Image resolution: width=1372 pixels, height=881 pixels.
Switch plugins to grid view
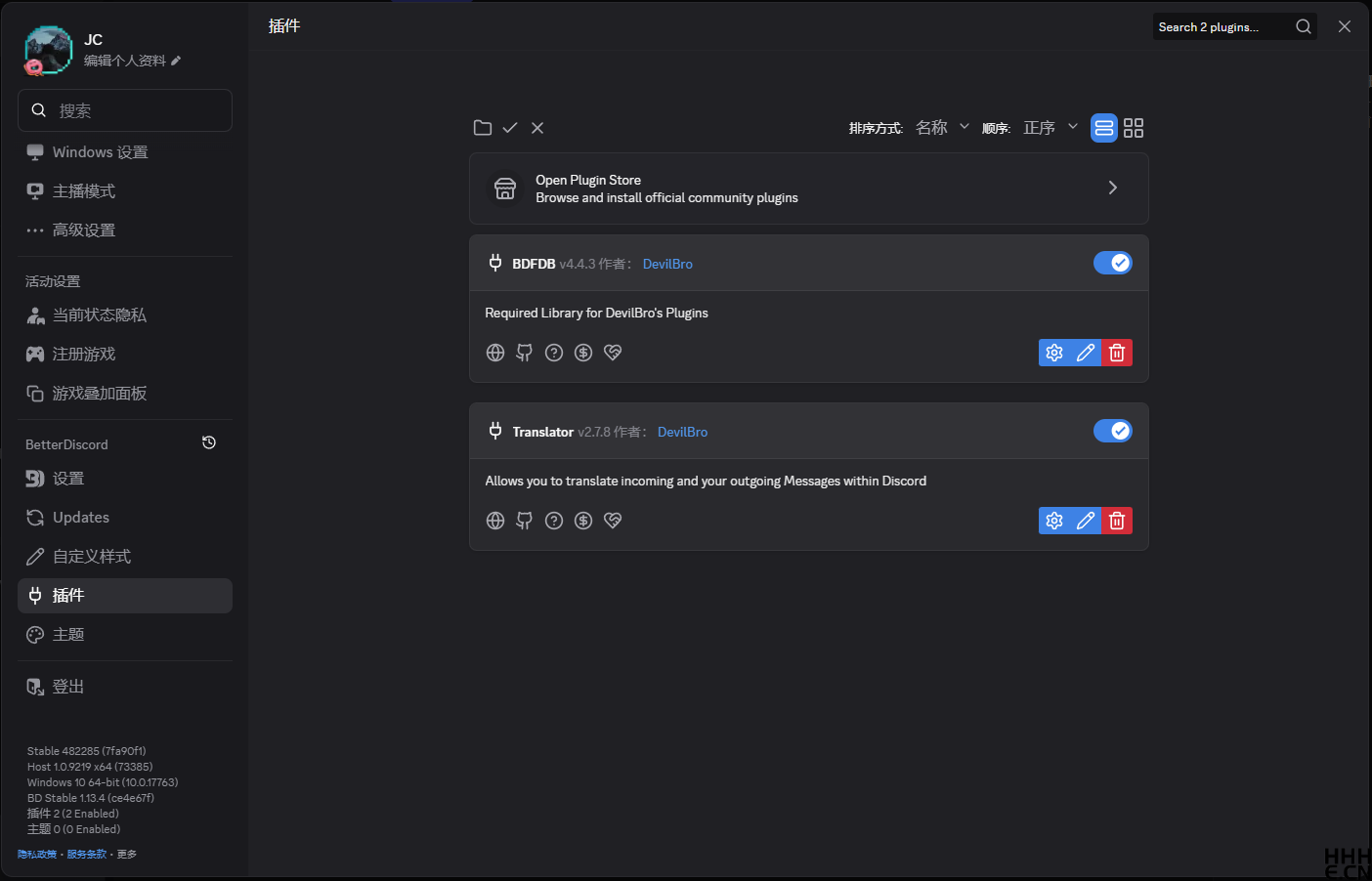coord(1134,127)
